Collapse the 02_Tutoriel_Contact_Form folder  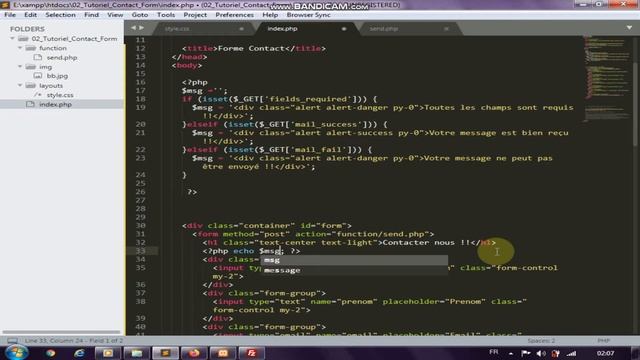coord(13,38)
